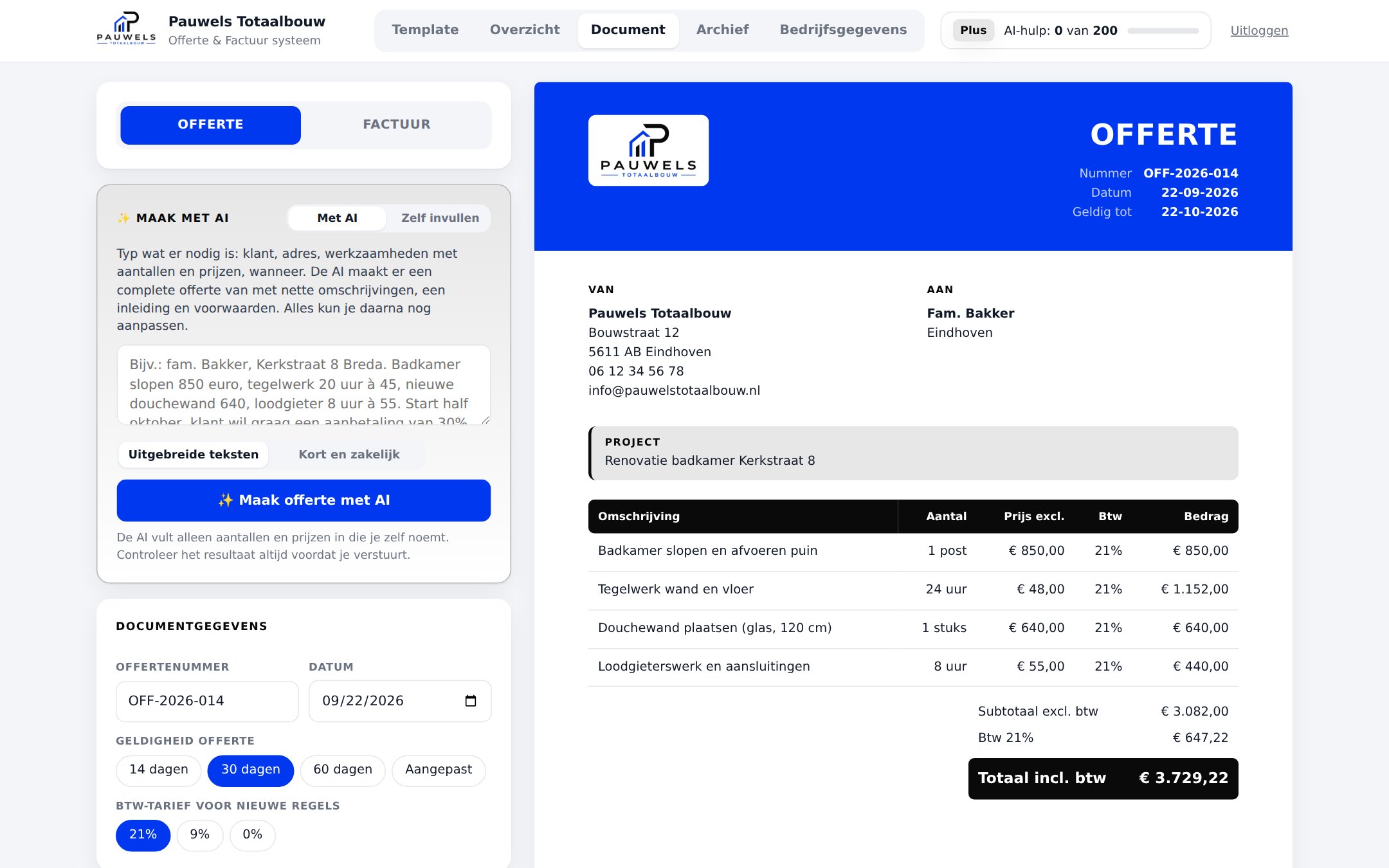Click row Douchewand plaatsen (glas, 120 cm)
Screen dimensions: 1389x868
913,628
